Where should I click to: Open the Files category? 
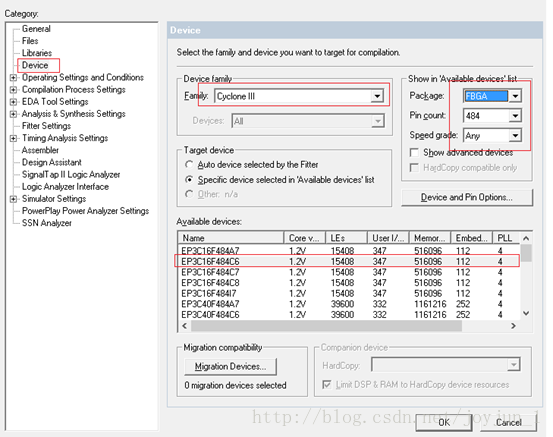pyautogui.click(x=30, y=41)
